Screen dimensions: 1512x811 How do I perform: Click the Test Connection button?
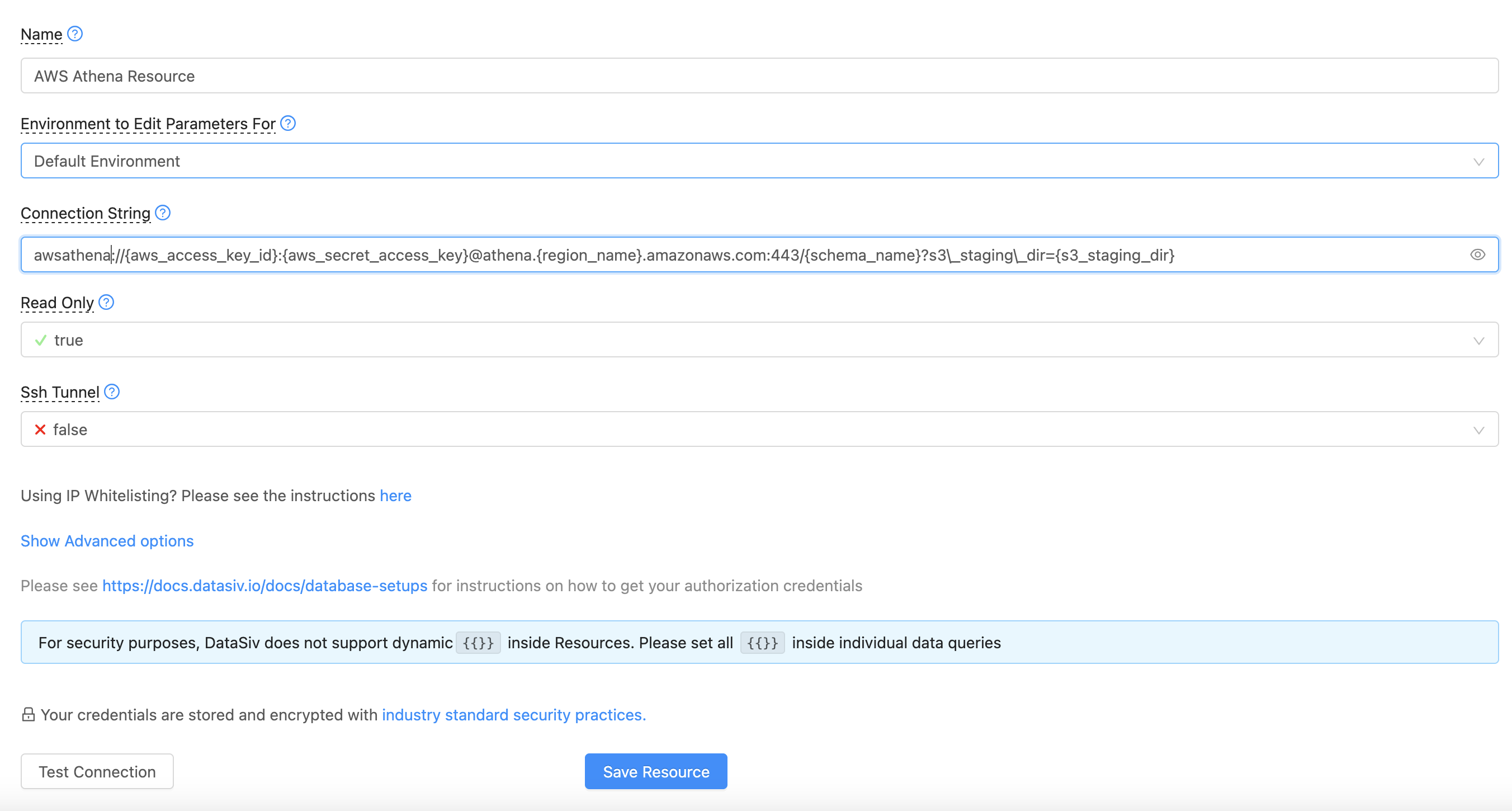point(97,772)
